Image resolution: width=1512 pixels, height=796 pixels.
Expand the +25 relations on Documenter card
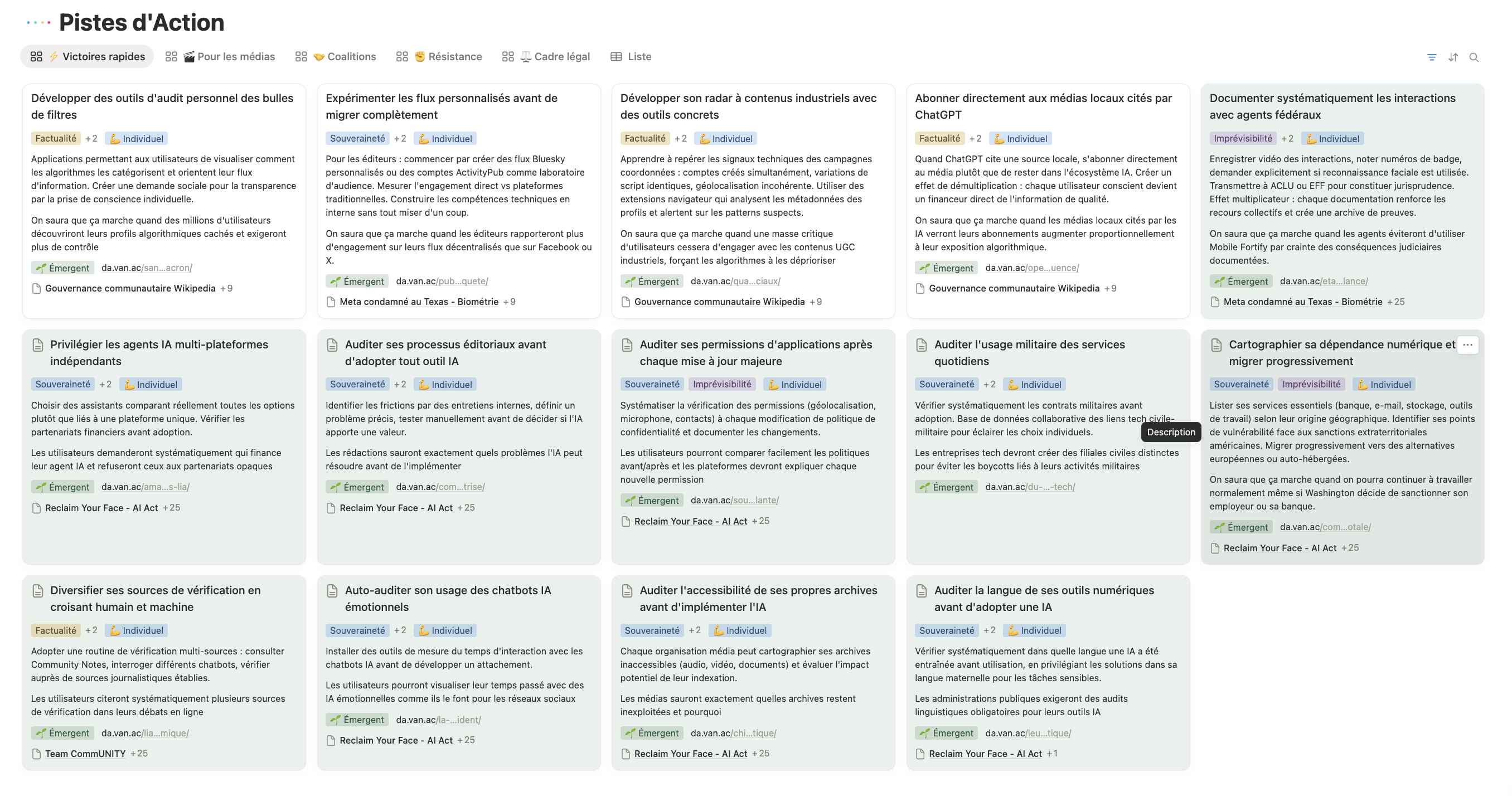click(x=1396, y=302)
